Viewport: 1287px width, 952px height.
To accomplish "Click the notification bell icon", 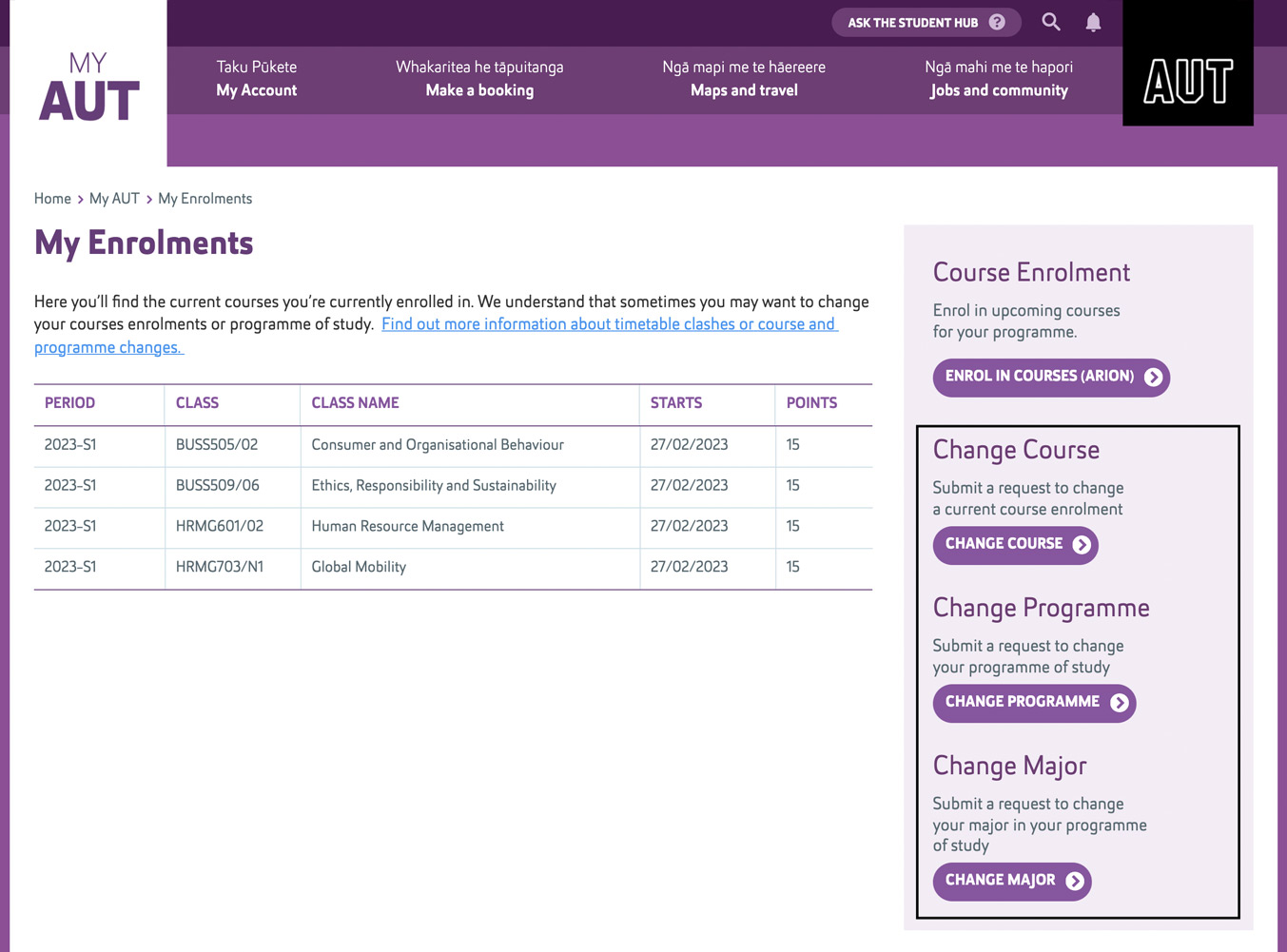I will click(x=1092, y=22).
